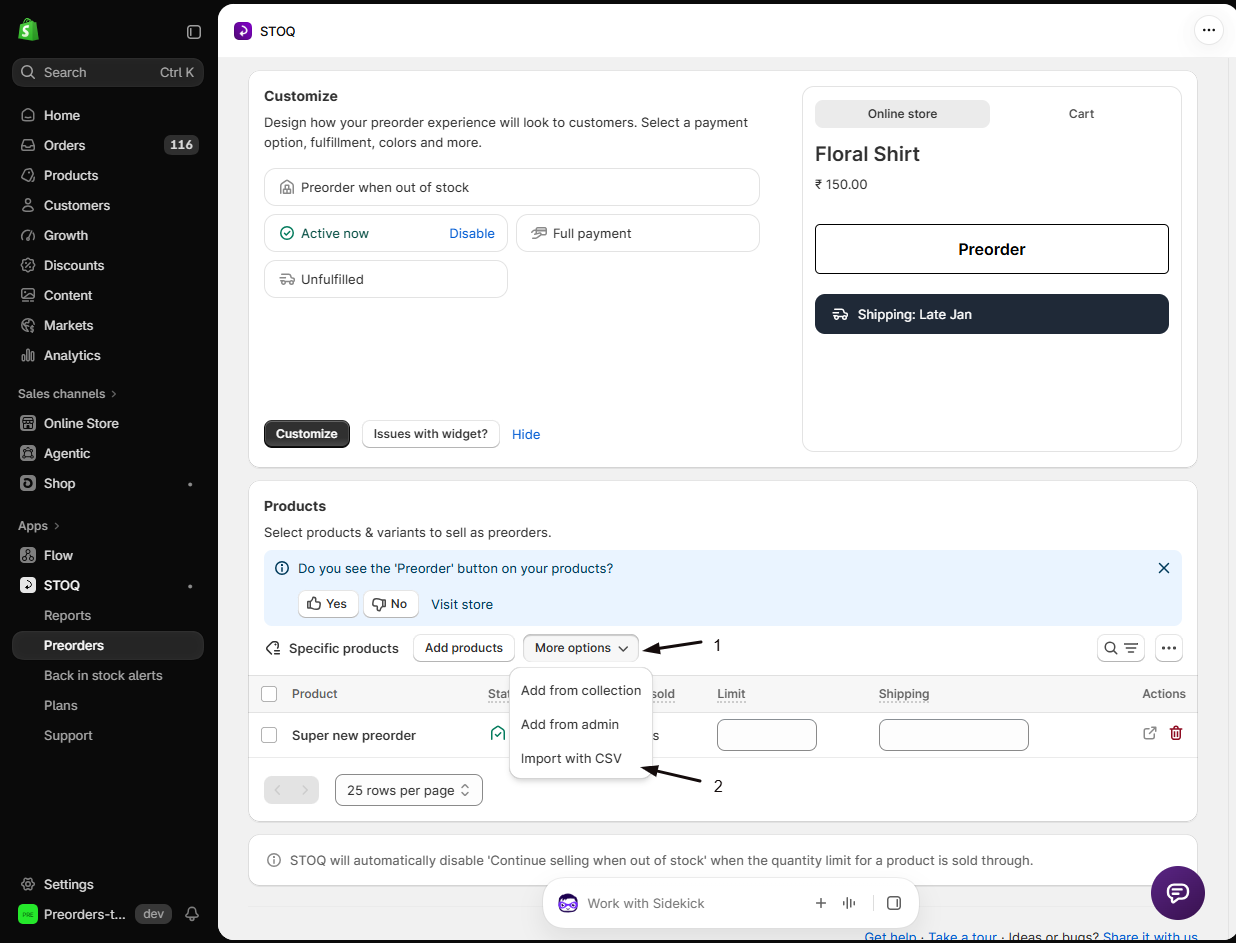
Task: Click the Shipping input for Super new preorder
Action: coord(954,735)
